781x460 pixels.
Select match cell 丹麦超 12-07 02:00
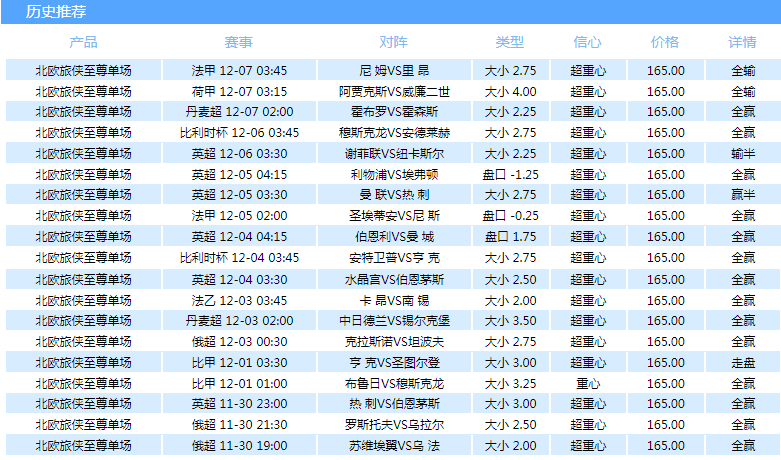pos(239,112)
